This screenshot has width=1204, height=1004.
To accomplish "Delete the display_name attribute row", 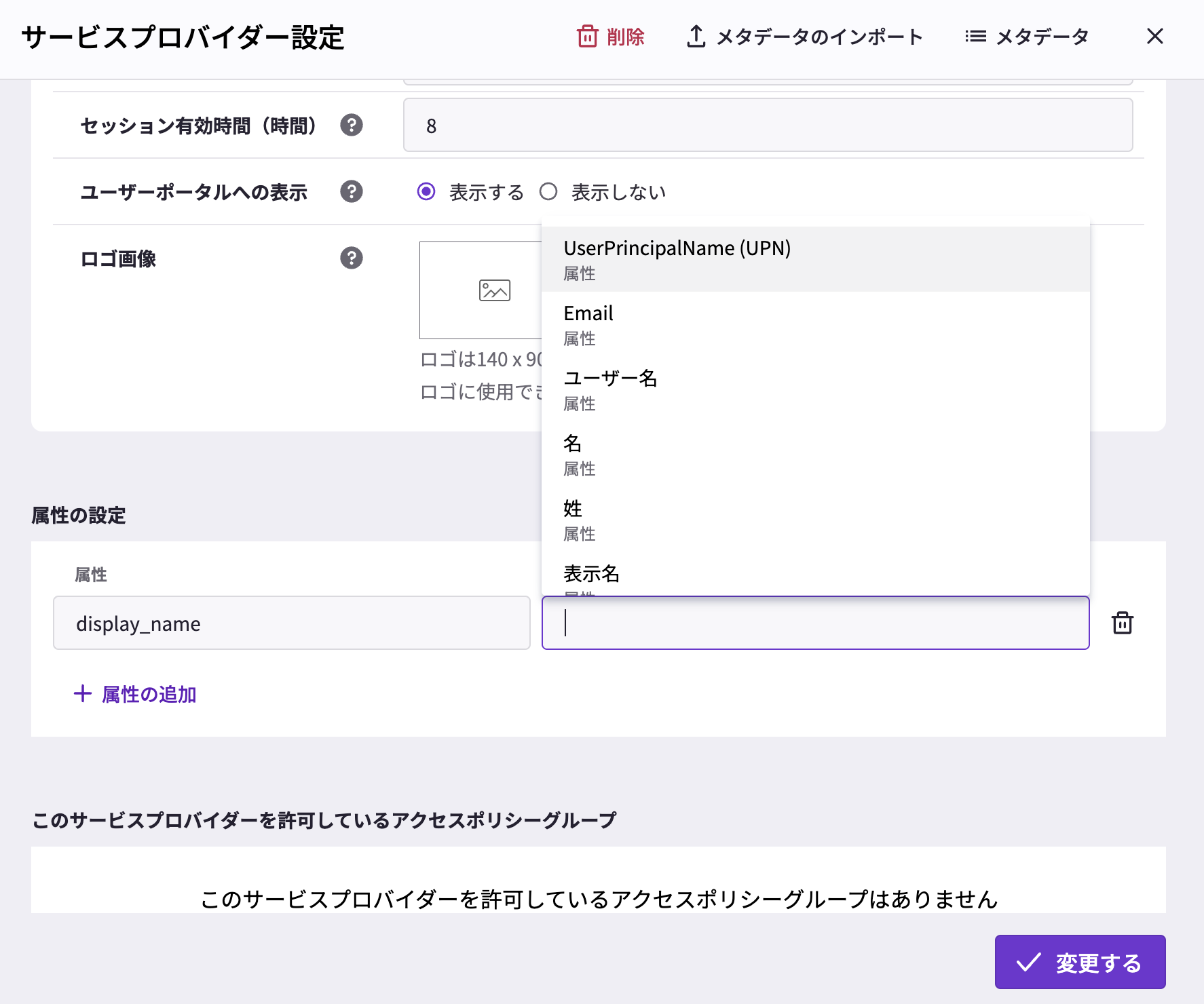I will click(x=1123, y=623).
